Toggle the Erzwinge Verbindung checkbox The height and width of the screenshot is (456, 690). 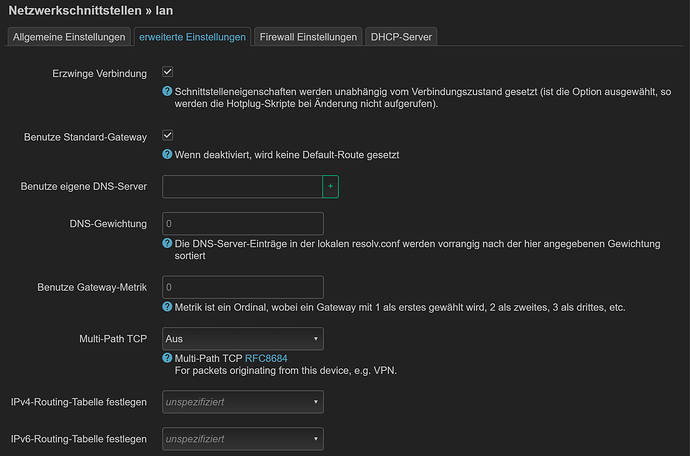[x=168, y=73]
